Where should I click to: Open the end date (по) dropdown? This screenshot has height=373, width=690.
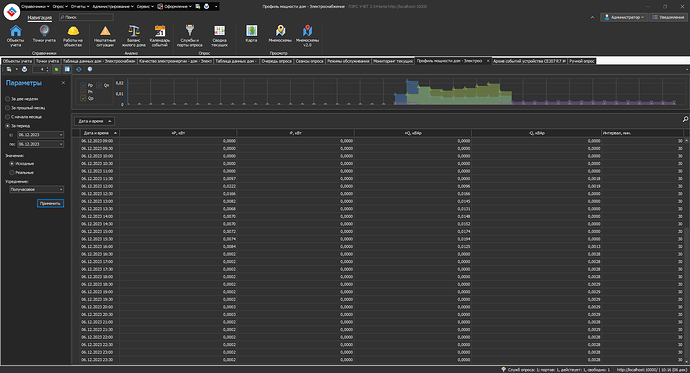coord(61,144)
